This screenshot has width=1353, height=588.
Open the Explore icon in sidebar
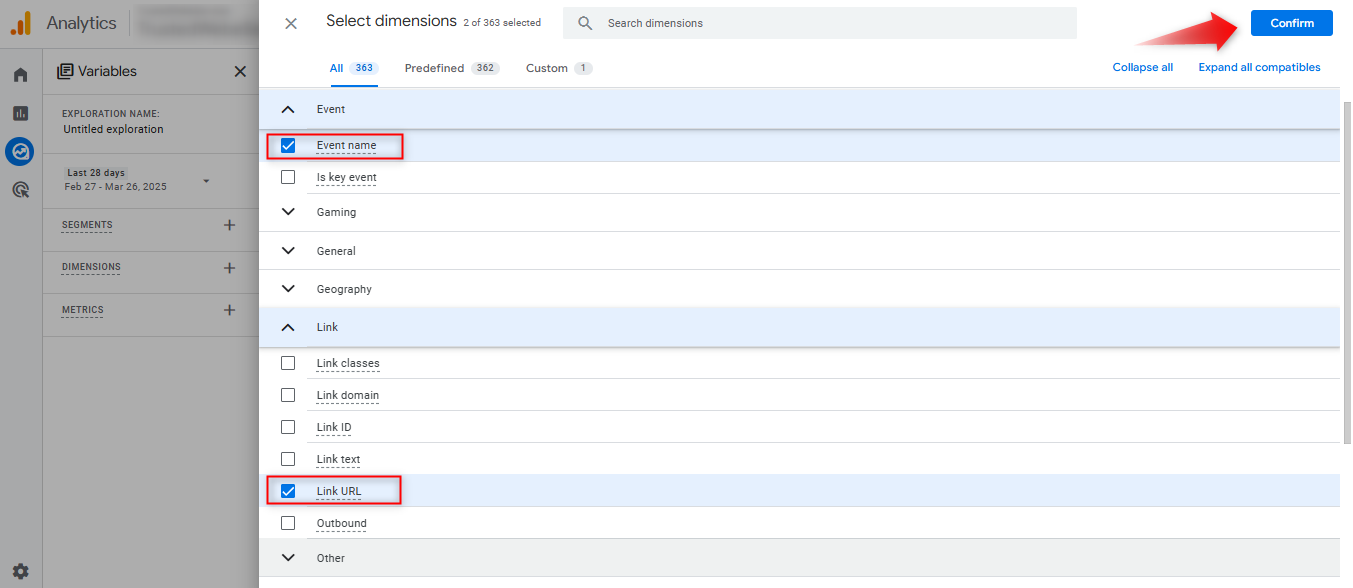20,151
